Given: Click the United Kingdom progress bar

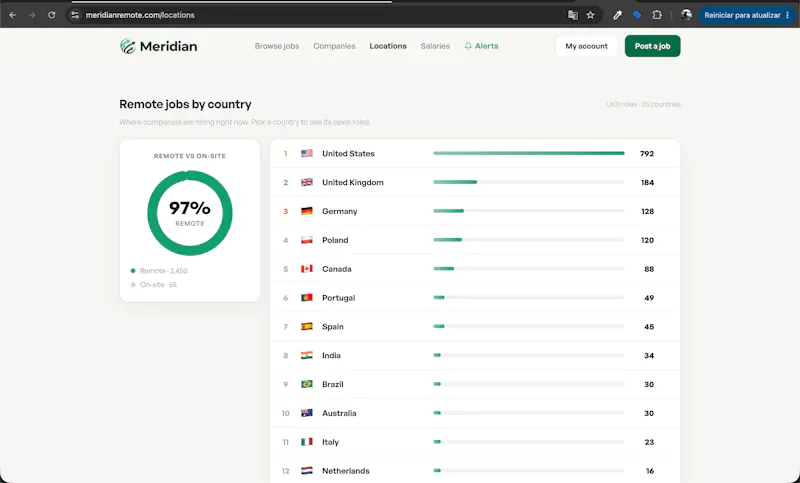Looking at the screenshot, I should [529, 182].
